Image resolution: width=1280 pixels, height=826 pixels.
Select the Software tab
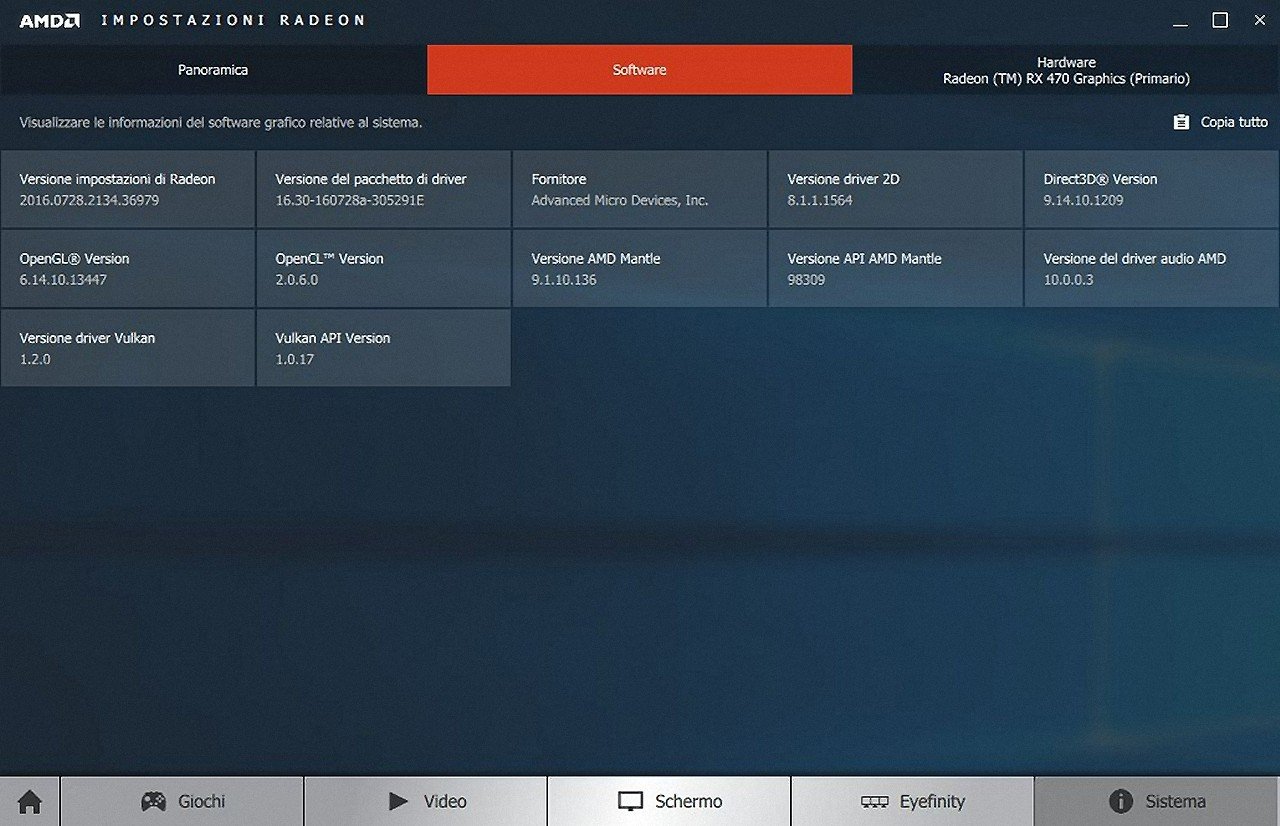click(x=640, y=70)
